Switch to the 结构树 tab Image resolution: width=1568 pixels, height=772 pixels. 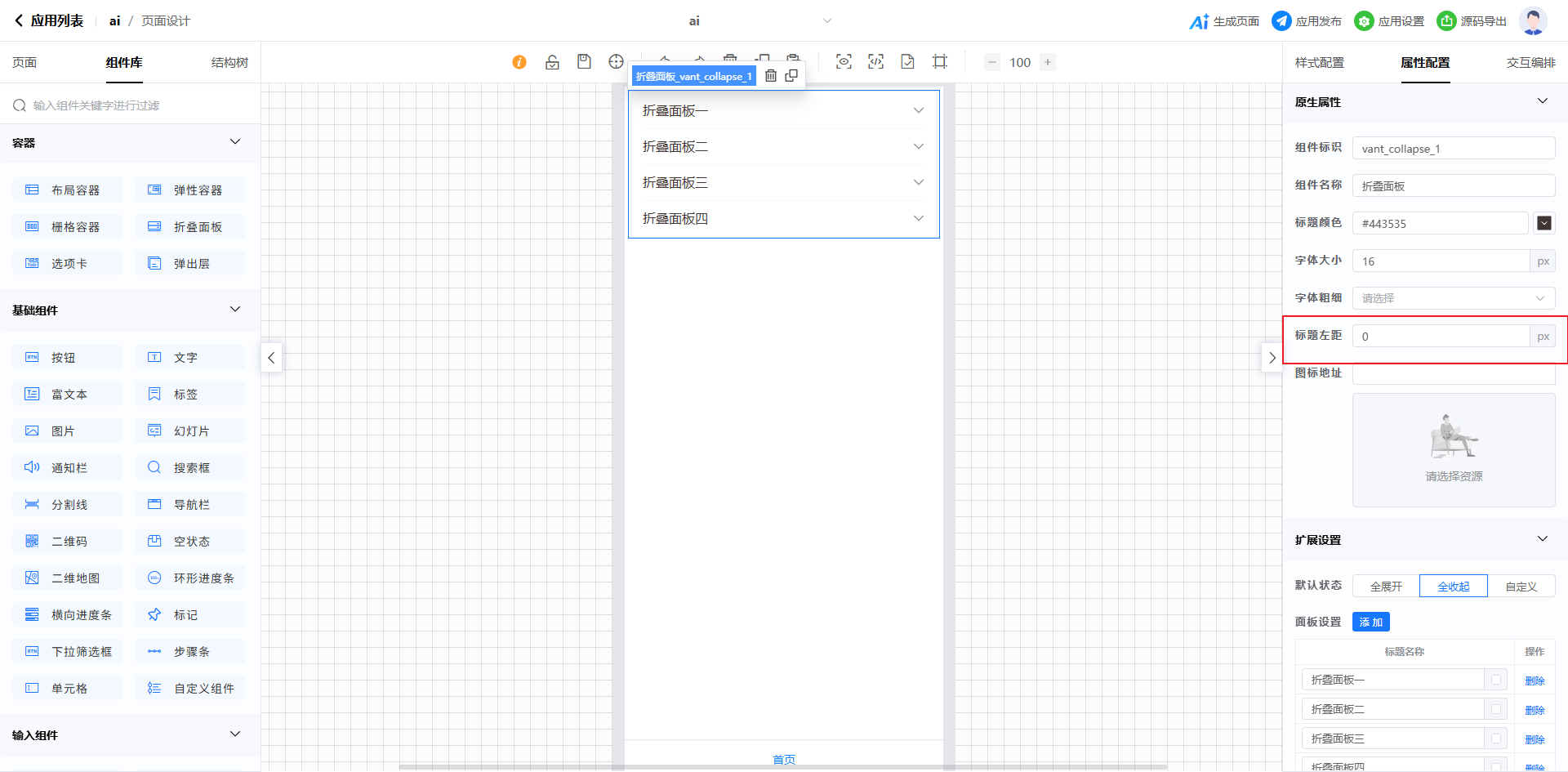coord(229,63)
